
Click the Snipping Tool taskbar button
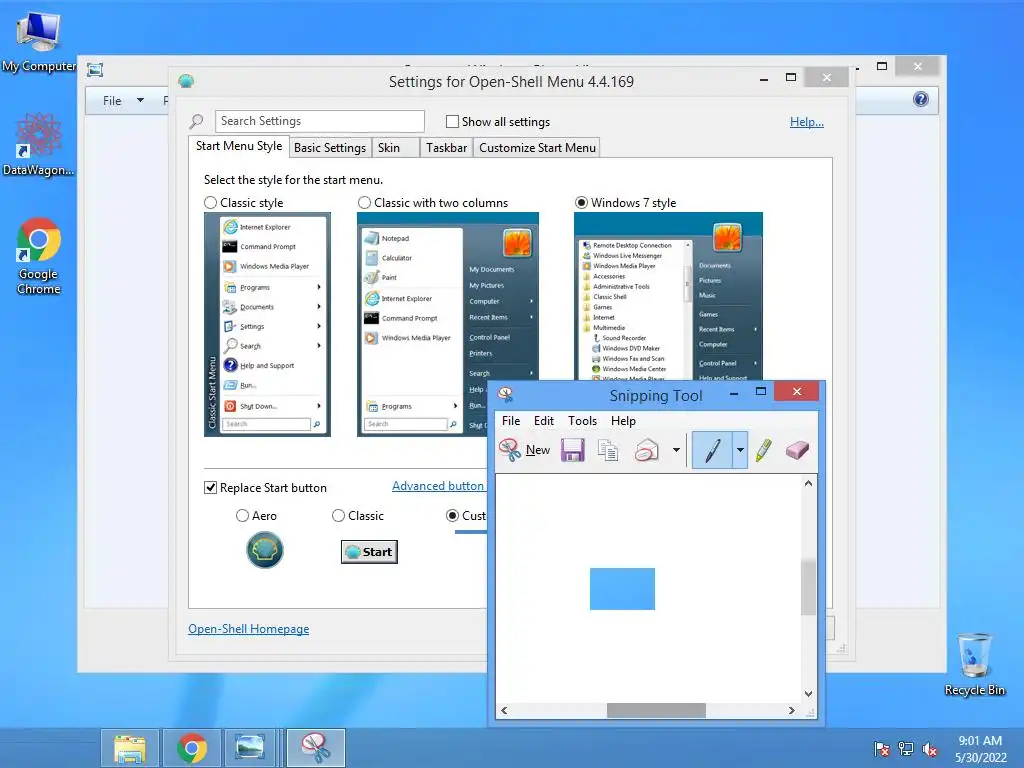coord(316,748)
